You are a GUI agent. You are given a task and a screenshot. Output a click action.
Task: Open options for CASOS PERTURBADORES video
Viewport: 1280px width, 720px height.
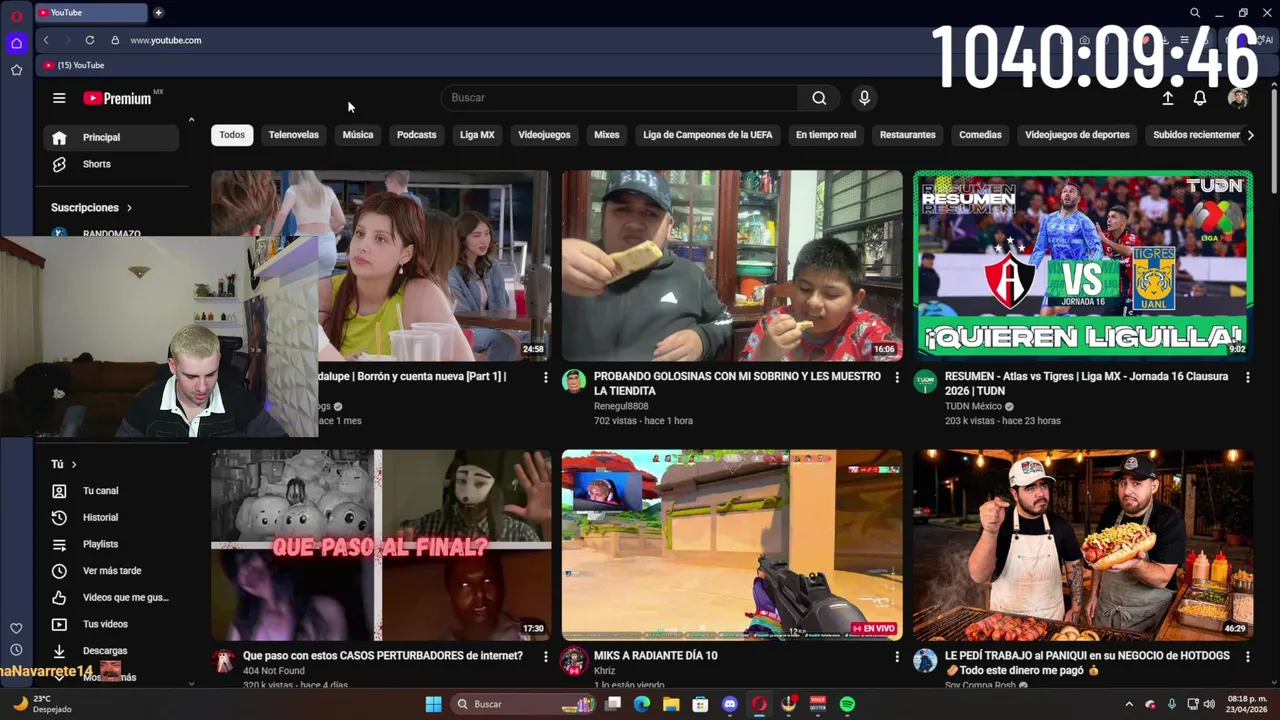point(545,656)
